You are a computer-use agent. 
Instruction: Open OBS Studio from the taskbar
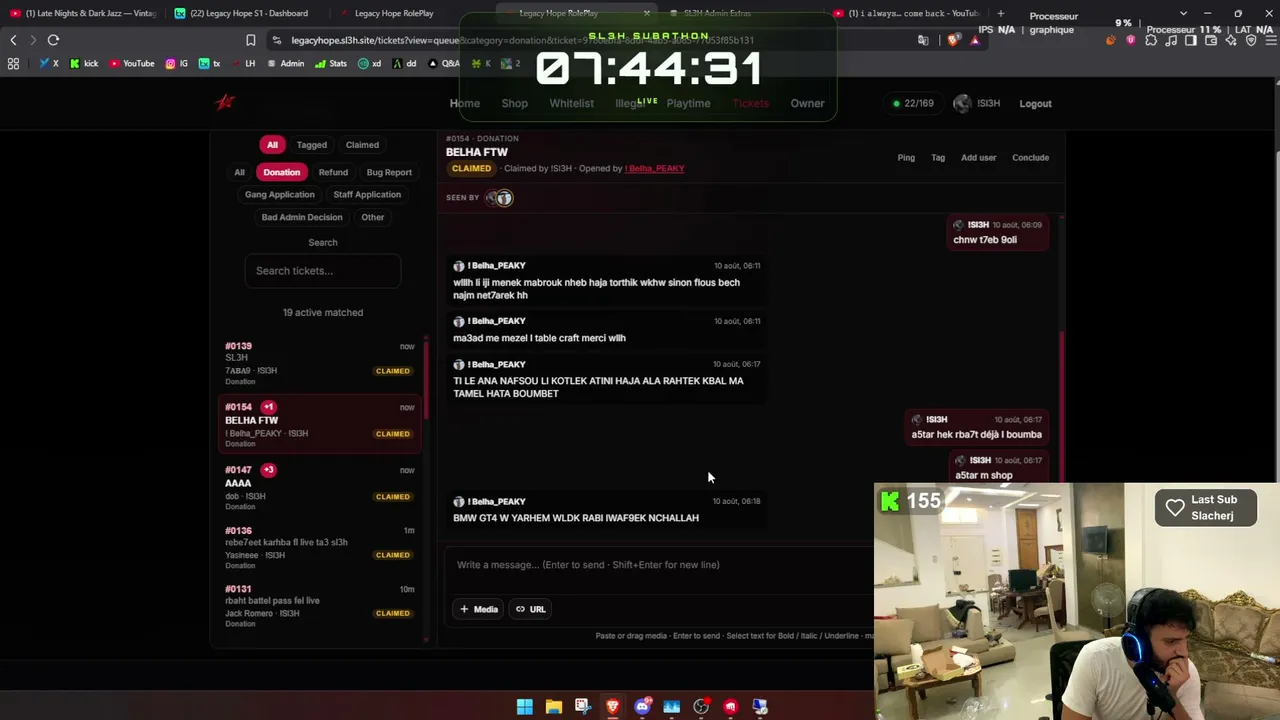[x=701, y=707]
